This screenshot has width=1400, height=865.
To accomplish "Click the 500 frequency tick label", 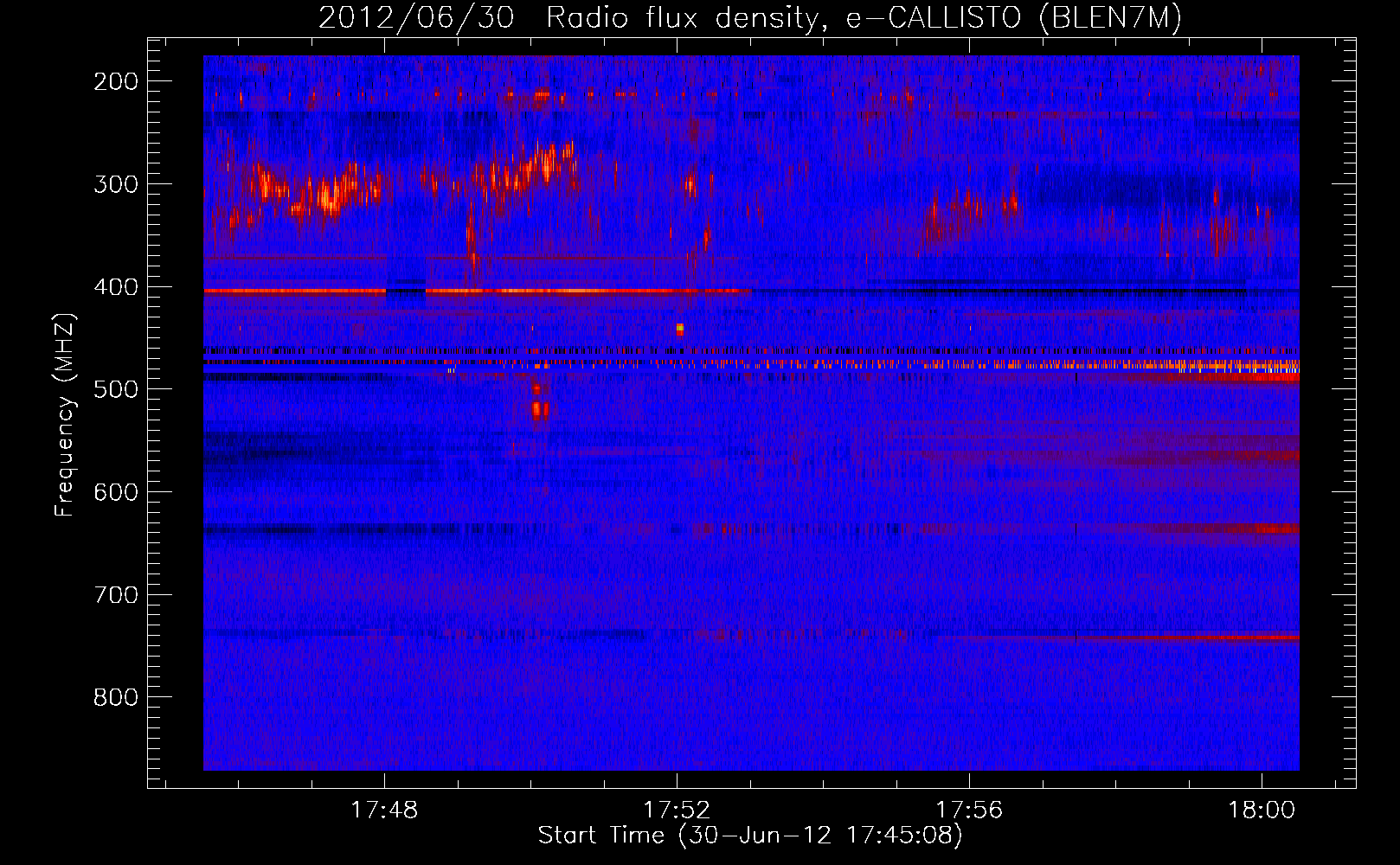I will tap(116, 389).
